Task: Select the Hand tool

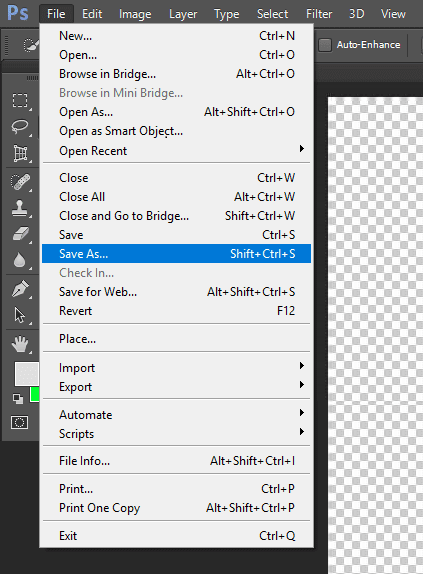Action: click(20, 344)
